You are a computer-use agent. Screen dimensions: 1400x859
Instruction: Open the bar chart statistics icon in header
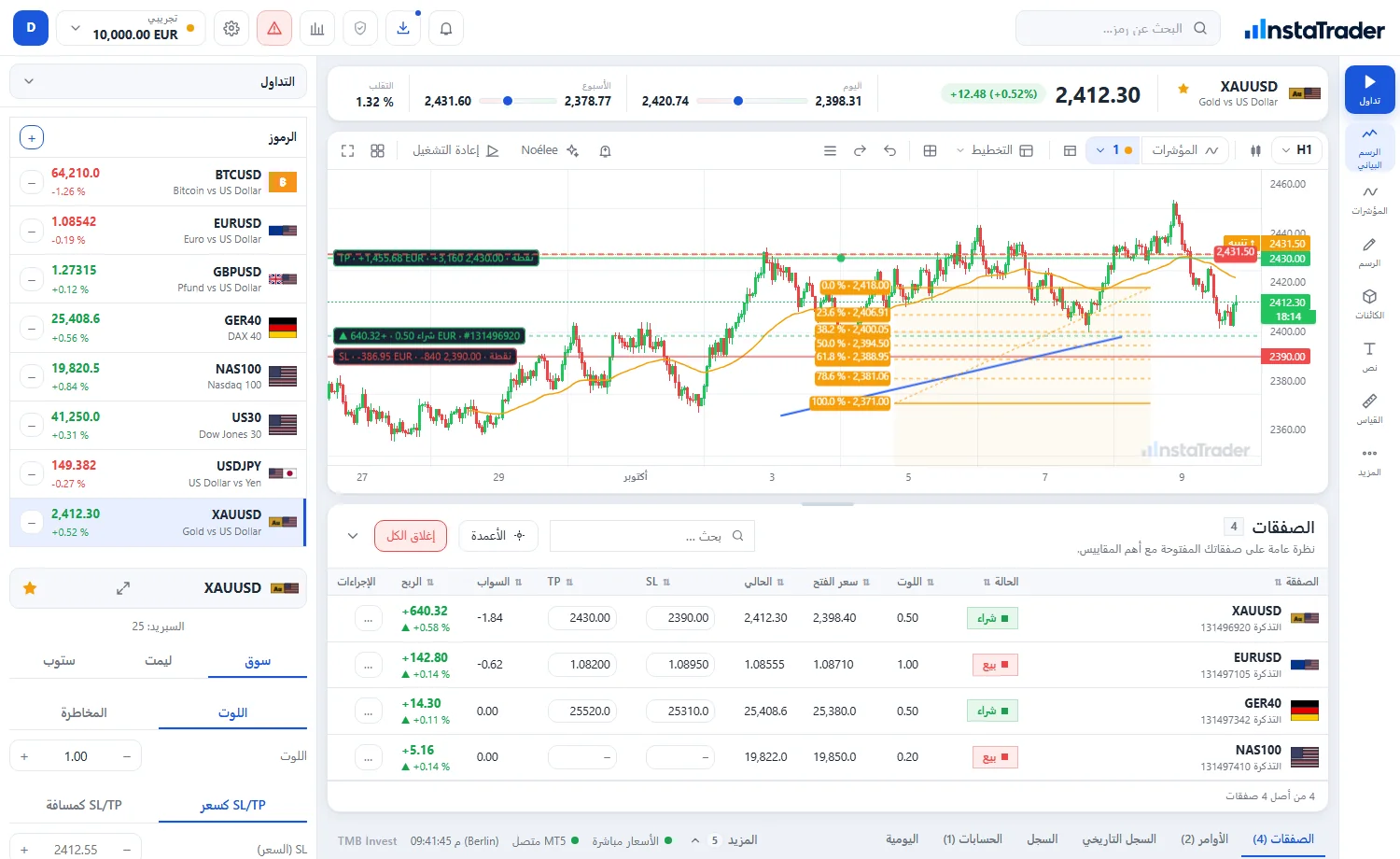[317, 29]
